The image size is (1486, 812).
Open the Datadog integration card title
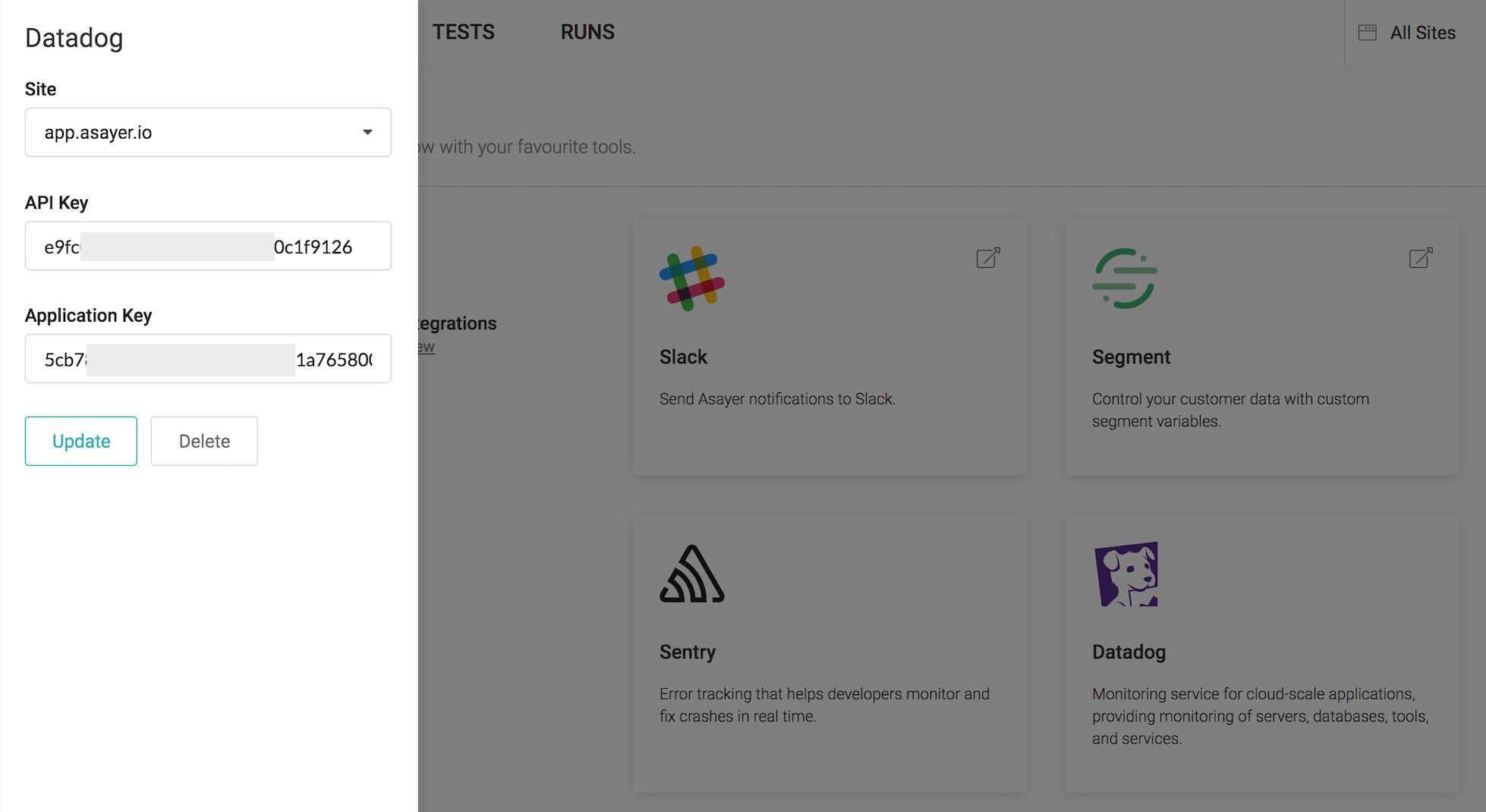[x=1129, y=652]
